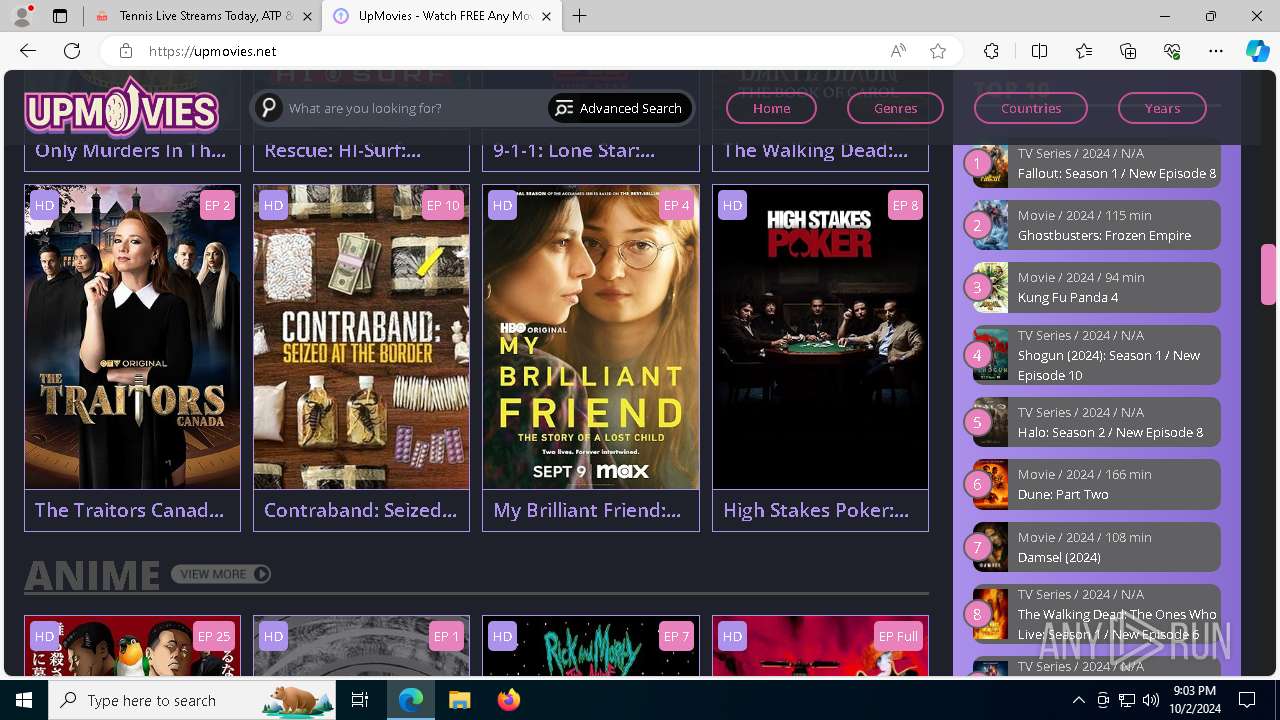This screenshot has height=720, width=1280.
Task: Click EP 2 badge on The Traitors Canada
Action: tap(217, 205)
